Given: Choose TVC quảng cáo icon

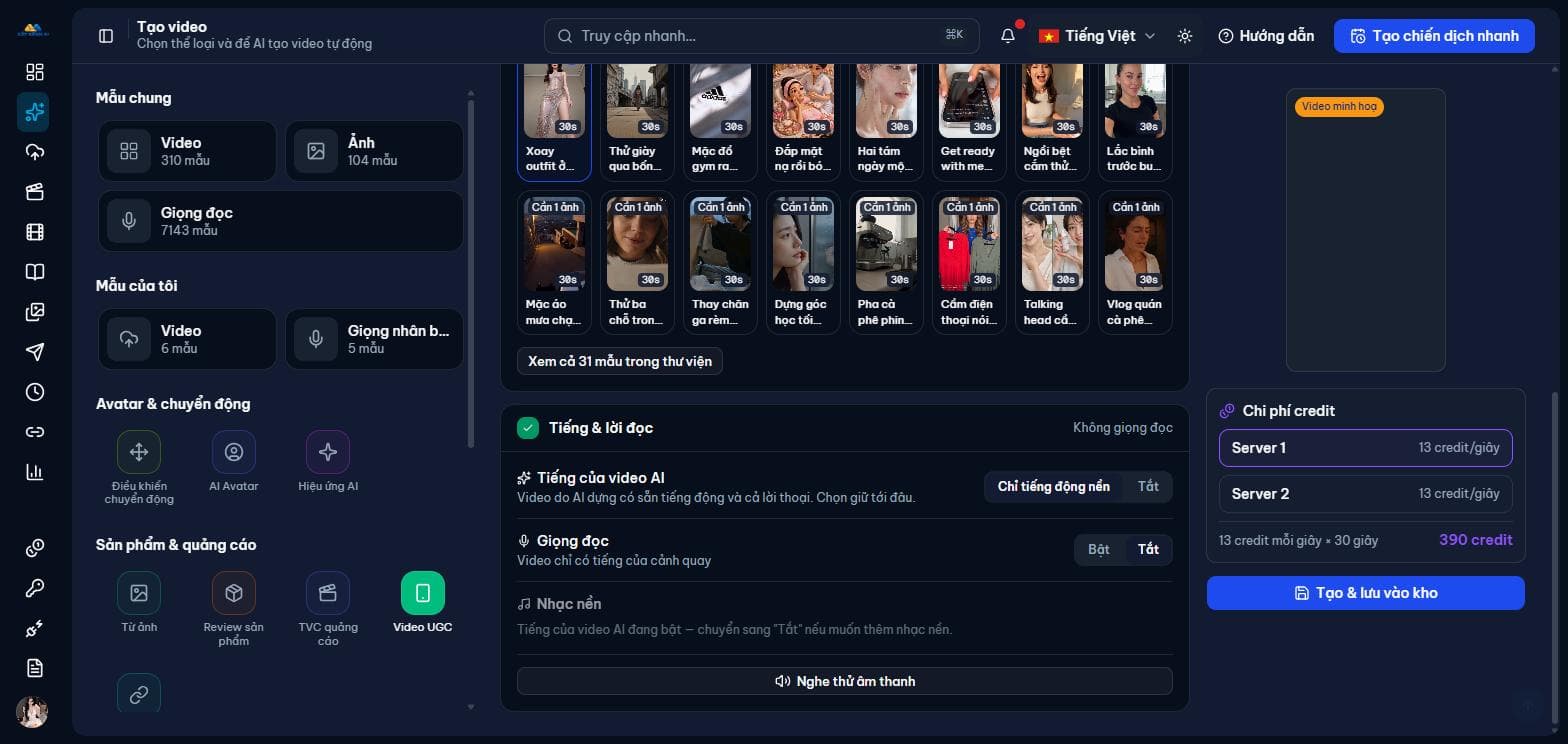Looking at the screenshot, I should pos(327,593).
